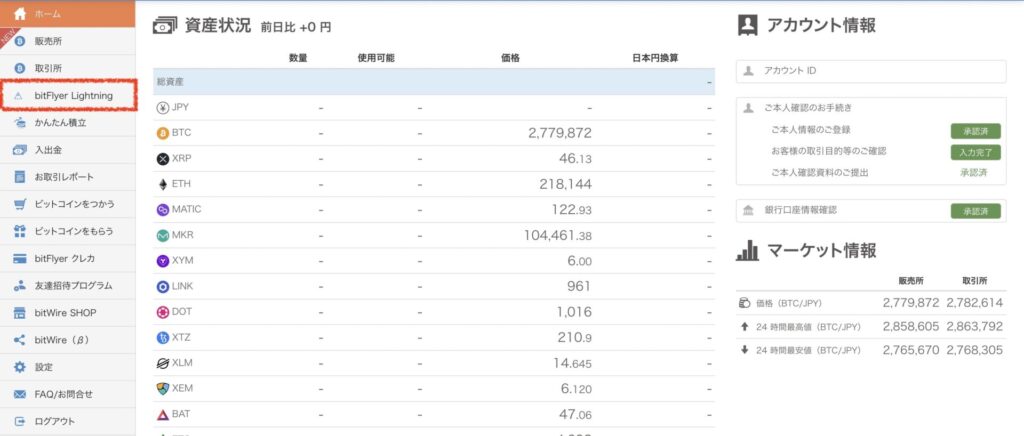1024x436 pixels.
Task: Click the XYM coin icon
Action: coord(163,260)
